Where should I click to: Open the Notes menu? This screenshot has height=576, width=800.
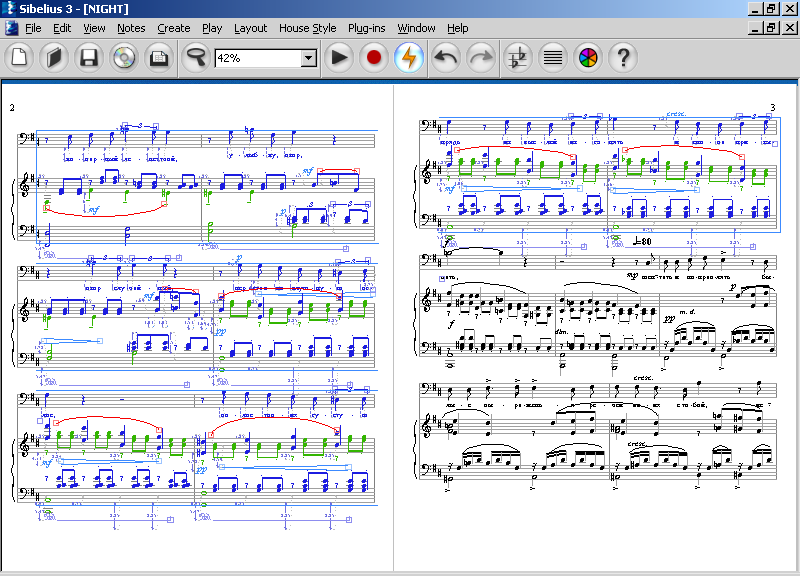(131, 28)
